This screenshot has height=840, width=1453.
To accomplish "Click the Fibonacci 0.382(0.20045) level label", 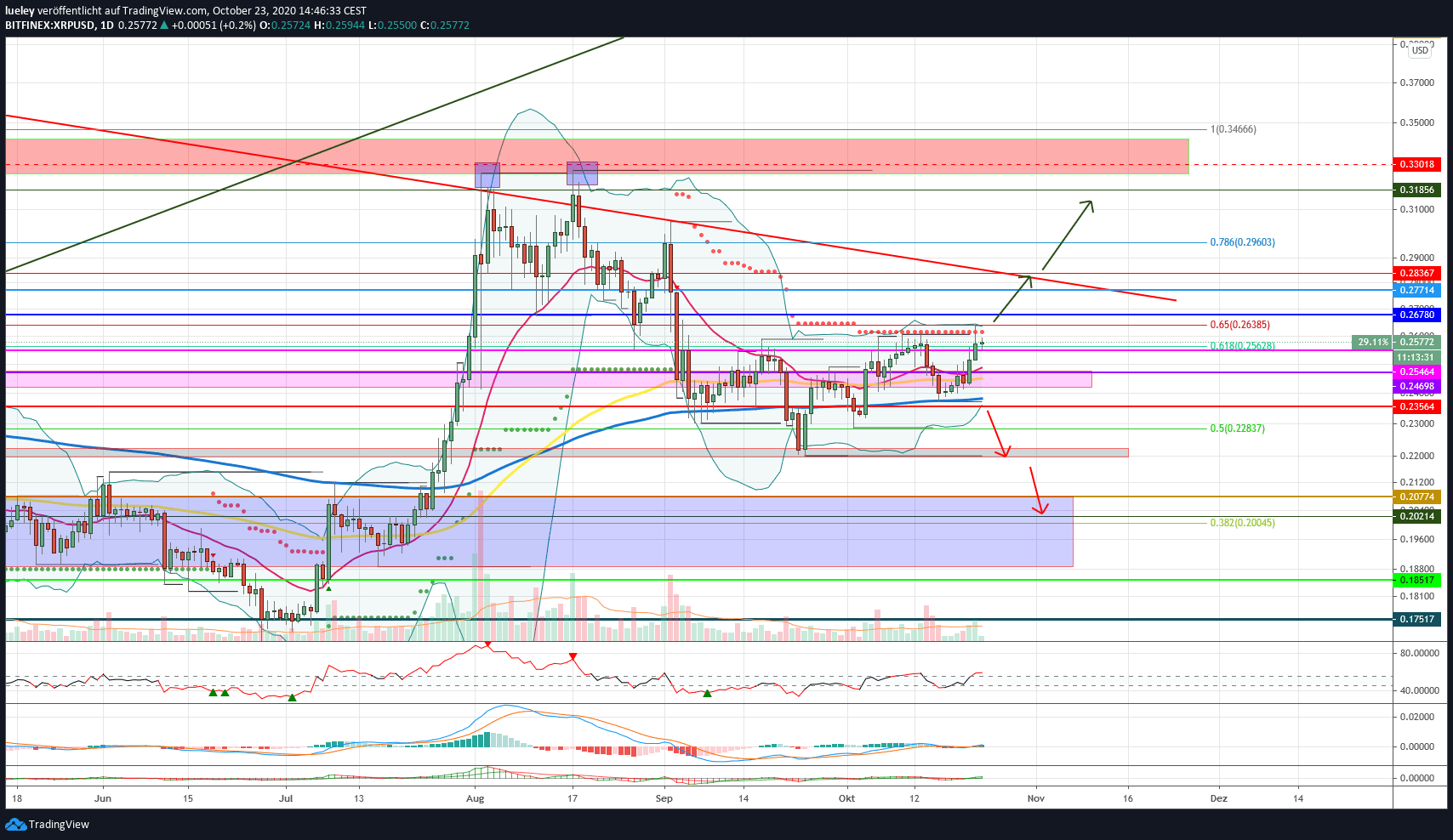I will pyautogui.click(x=1243, y=523).
